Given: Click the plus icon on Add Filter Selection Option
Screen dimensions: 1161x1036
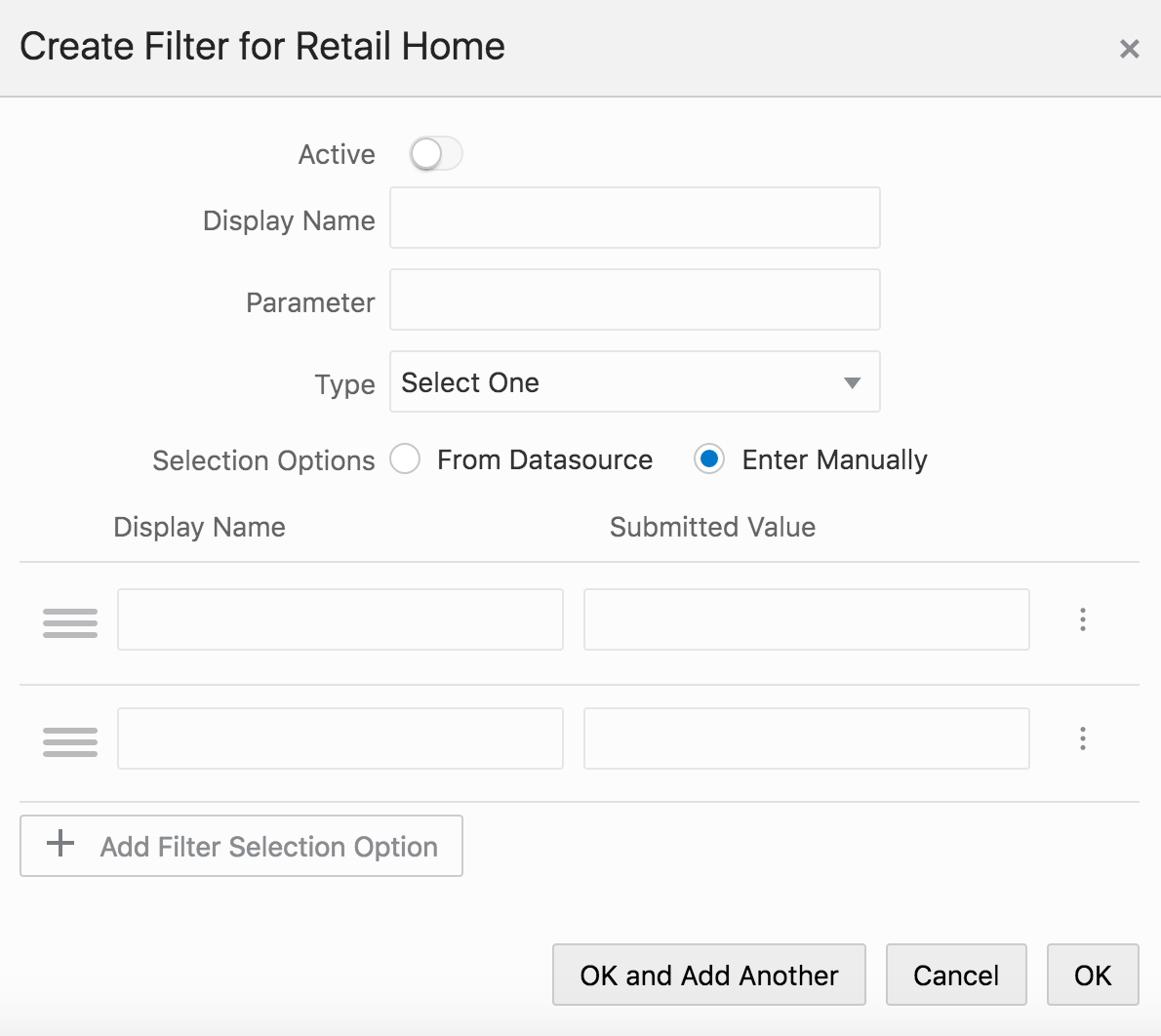Looking at the screenshot, I should tap(60, 845).
